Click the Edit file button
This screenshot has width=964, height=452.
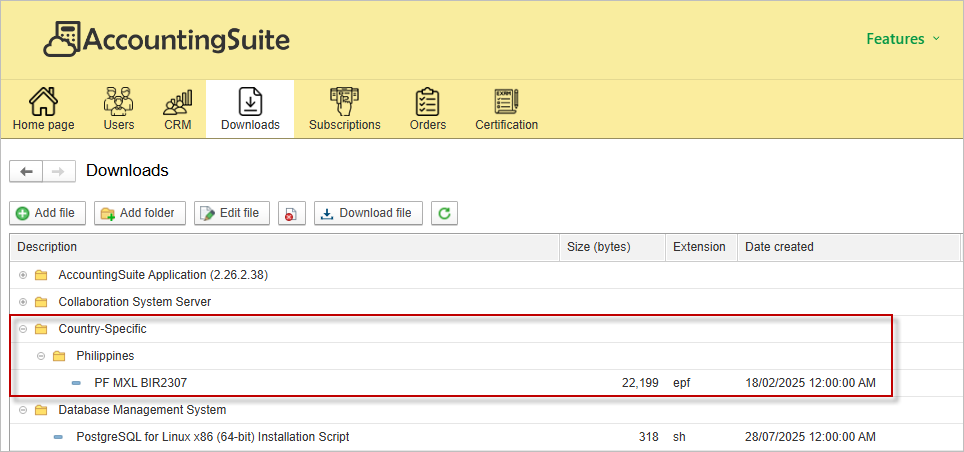[x=231, y=213]
